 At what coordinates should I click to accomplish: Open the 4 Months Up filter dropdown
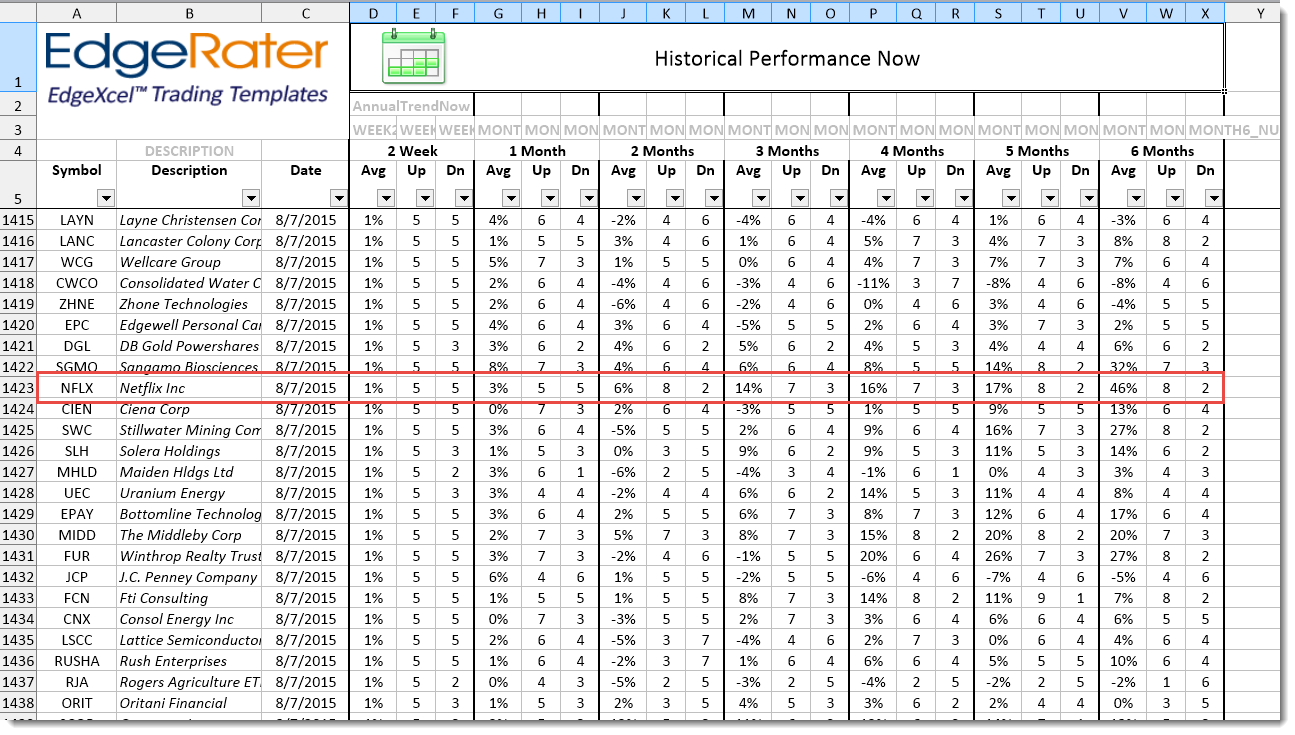coord(925,198)
